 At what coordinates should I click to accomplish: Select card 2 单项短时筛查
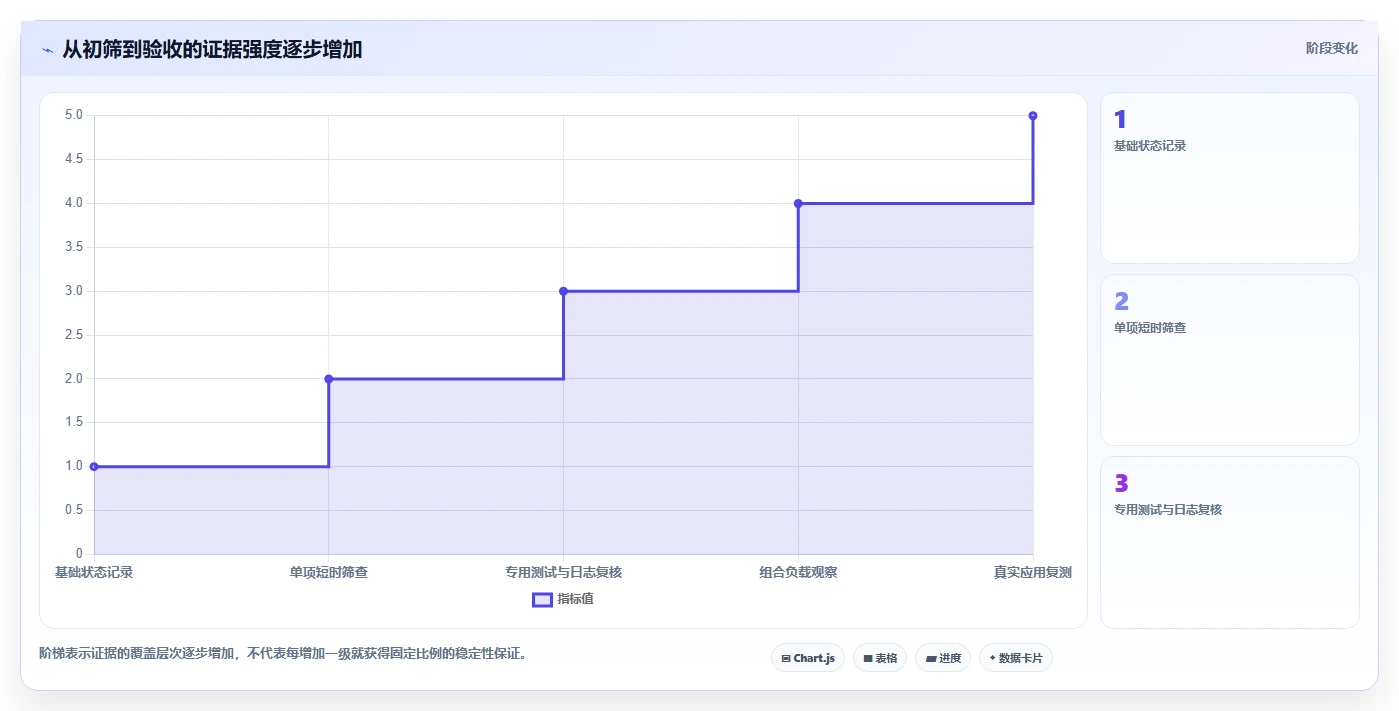pyautogui.click(x=1230, y=360)
